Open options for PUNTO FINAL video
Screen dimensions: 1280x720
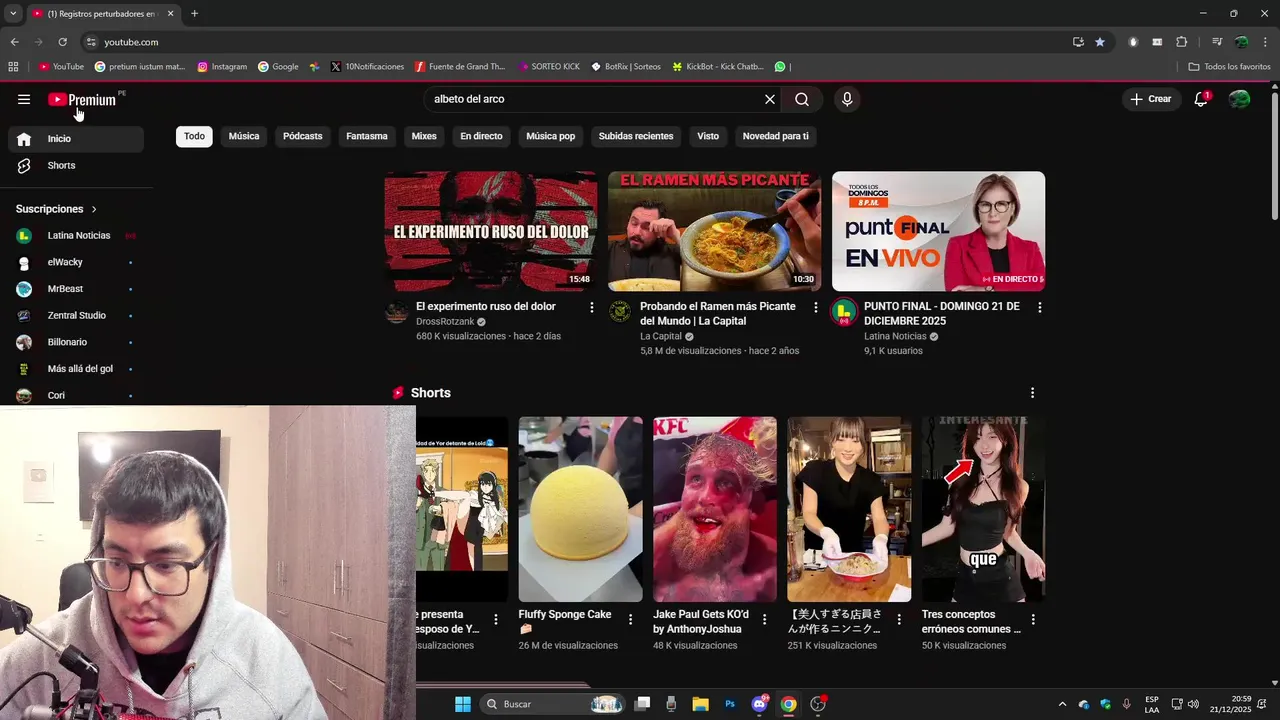1040,308
